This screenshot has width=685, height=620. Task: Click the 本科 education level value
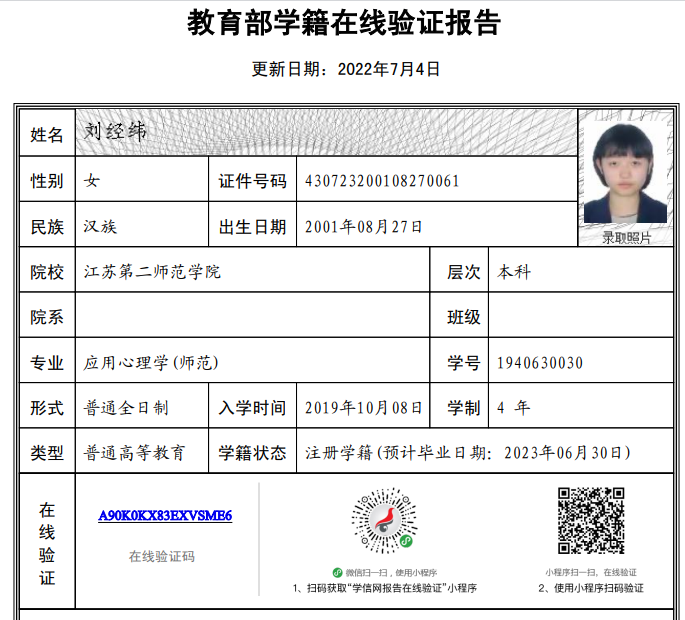click(x=514, y=272)
